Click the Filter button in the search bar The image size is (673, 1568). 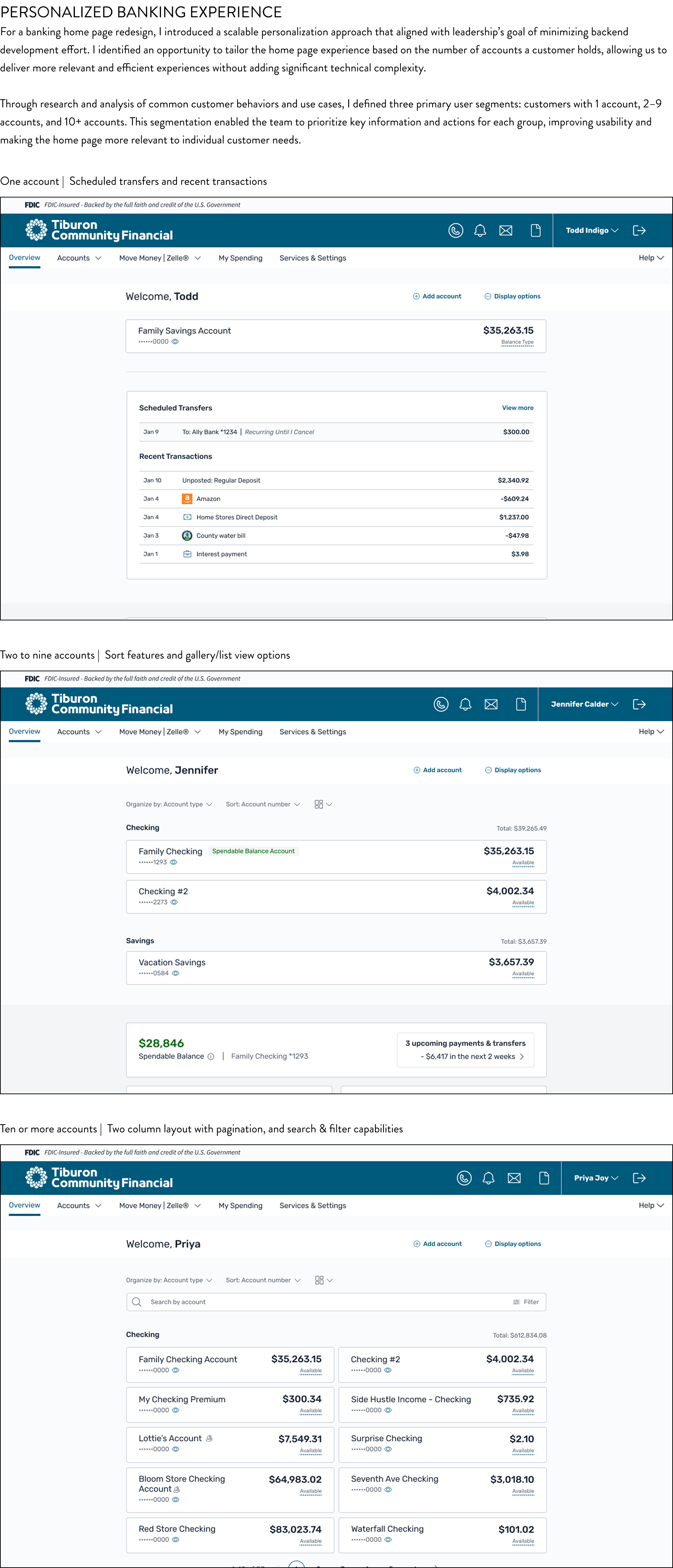tap(526, 1302)
